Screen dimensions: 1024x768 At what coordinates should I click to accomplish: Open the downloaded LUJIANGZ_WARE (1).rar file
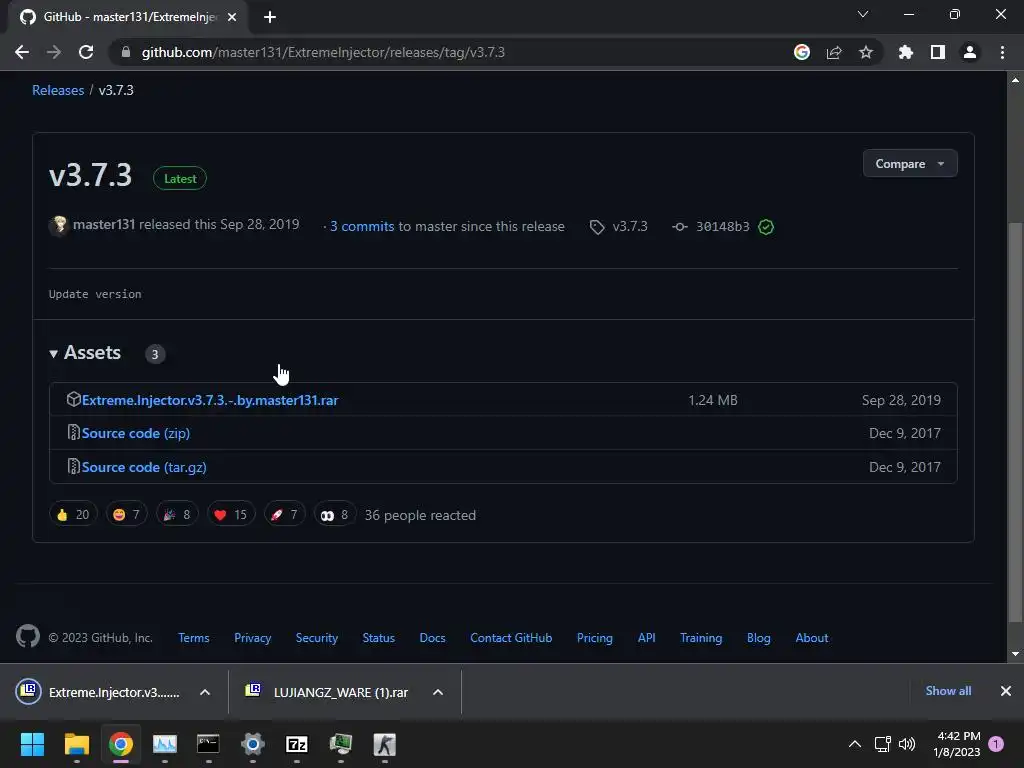pos(327,692)
